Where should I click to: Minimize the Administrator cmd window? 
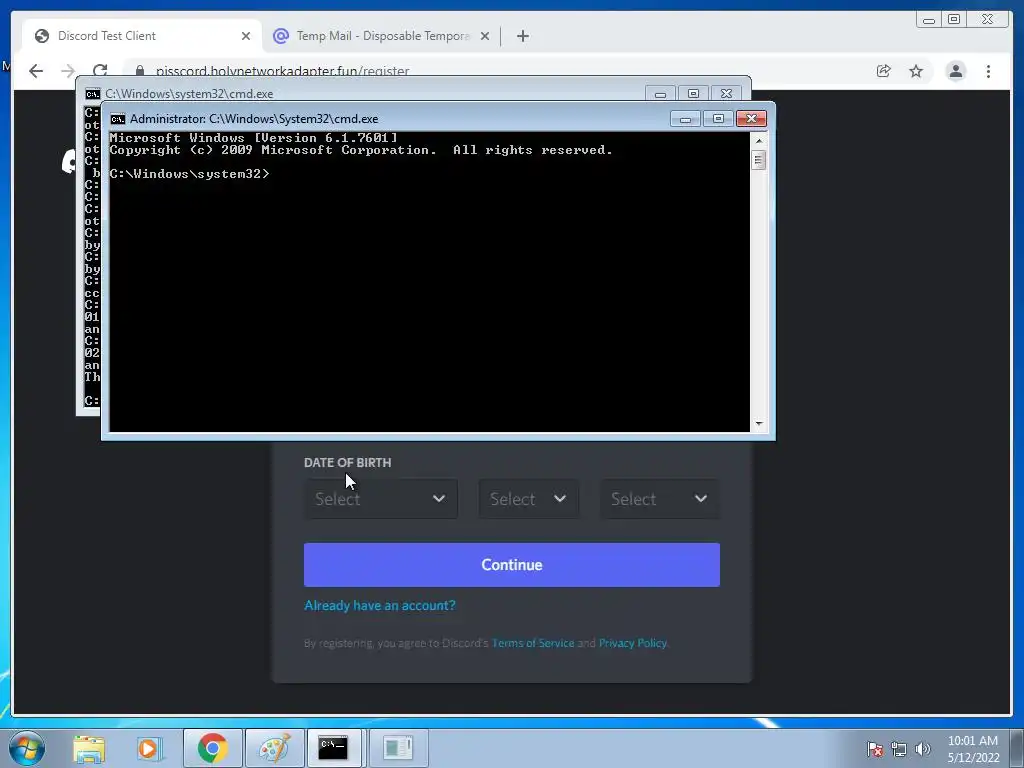pyautogui.click(x=685, y=119)
